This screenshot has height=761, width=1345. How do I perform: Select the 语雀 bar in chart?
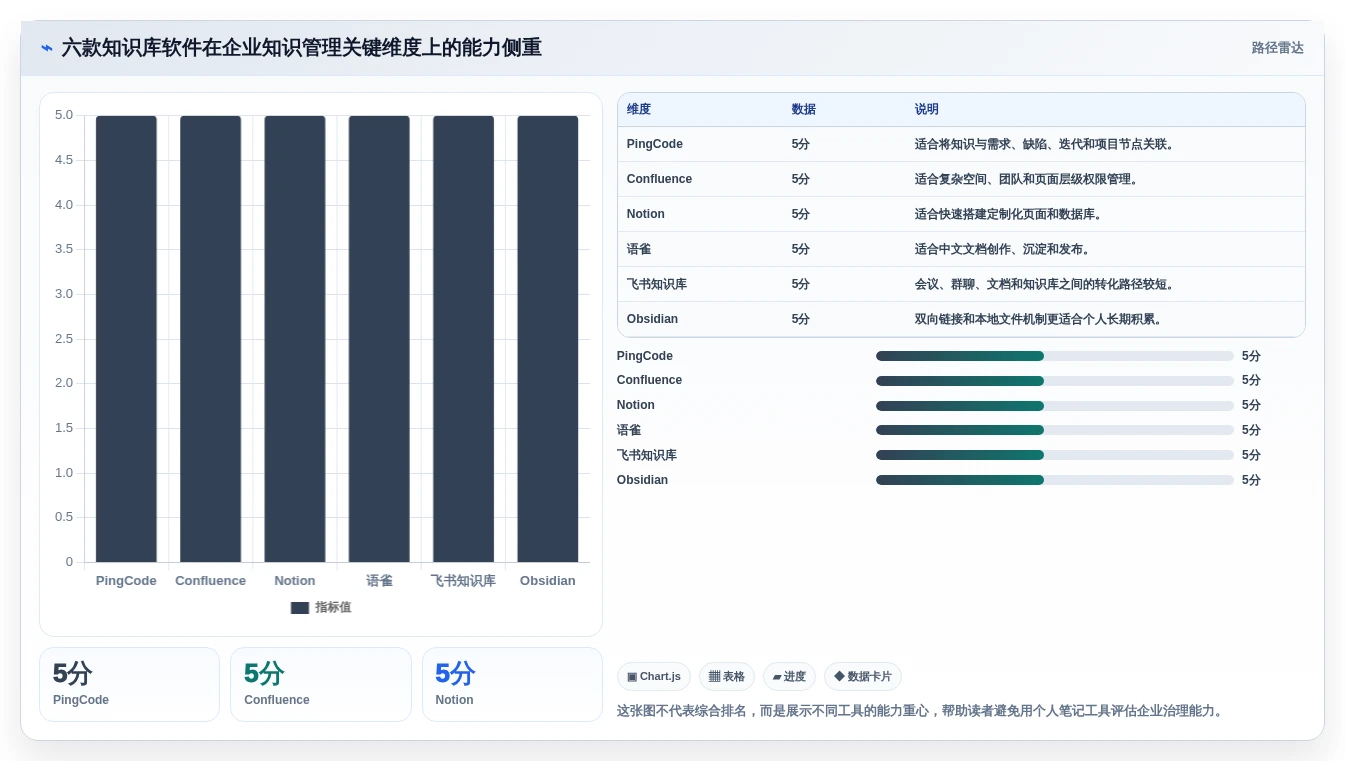pos(379,339)
